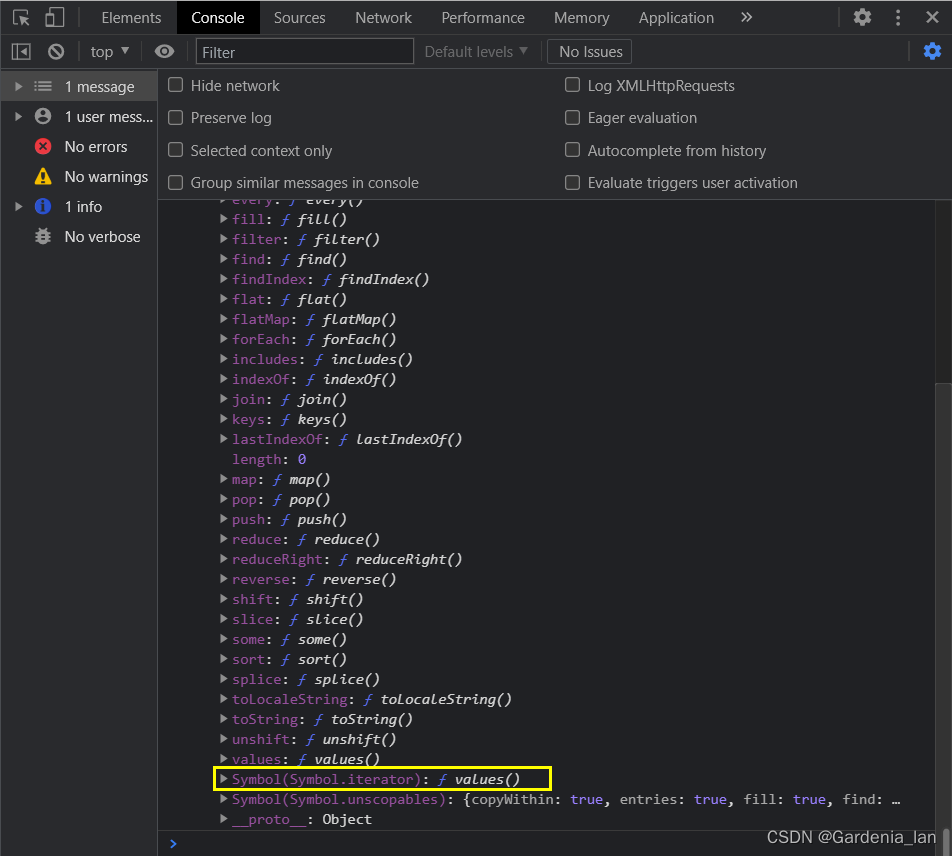Image resolution: width=952 pixels, height=856 pixels.
Task: Toggle the device toolbar icon
Action: pyautogui.click(x=54, y=17)
